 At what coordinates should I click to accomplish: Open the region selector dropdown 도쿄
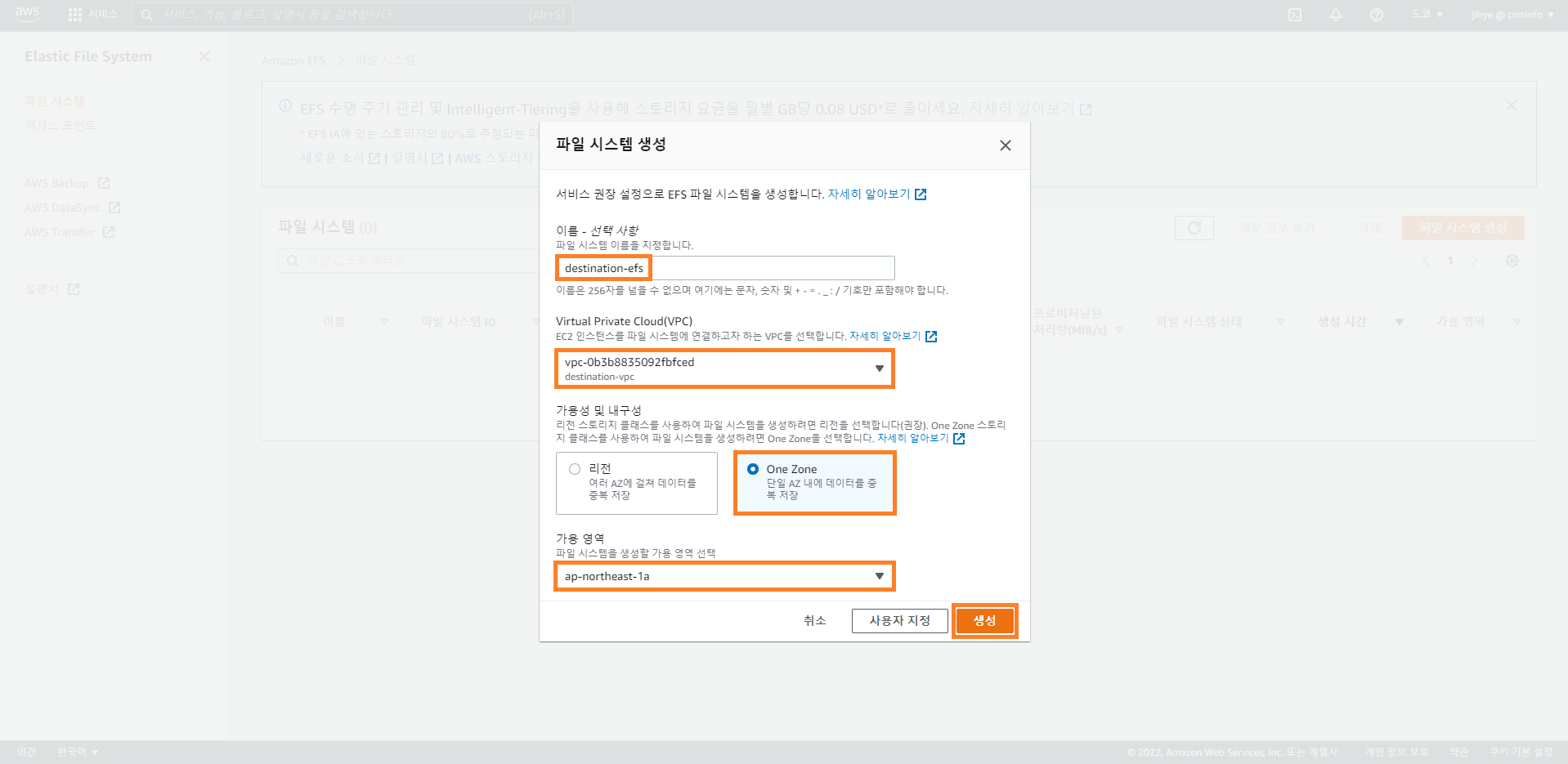1427,15
